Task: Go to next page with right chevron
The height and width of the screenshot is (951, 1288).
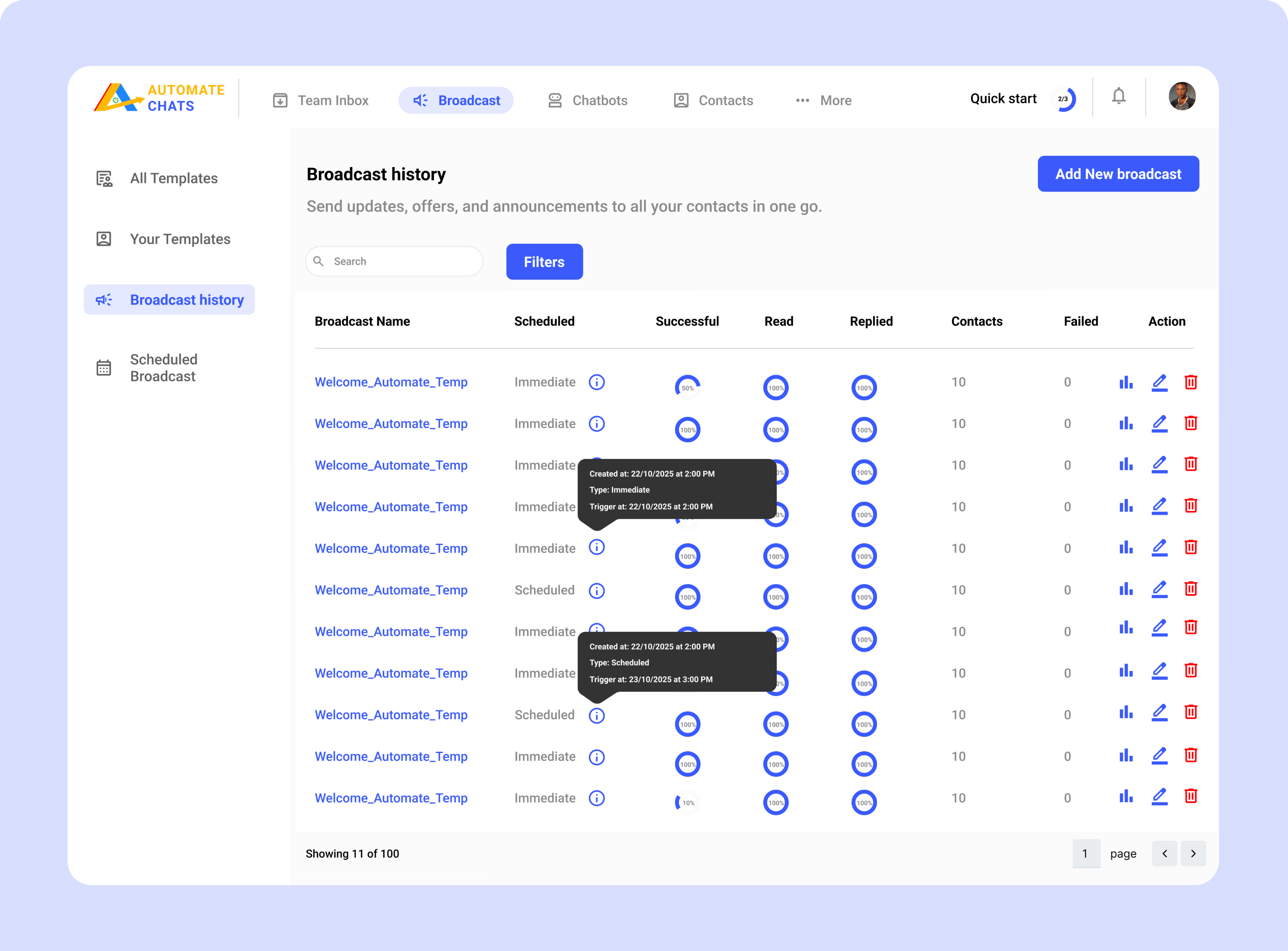Action: [x=1193, y=854]
